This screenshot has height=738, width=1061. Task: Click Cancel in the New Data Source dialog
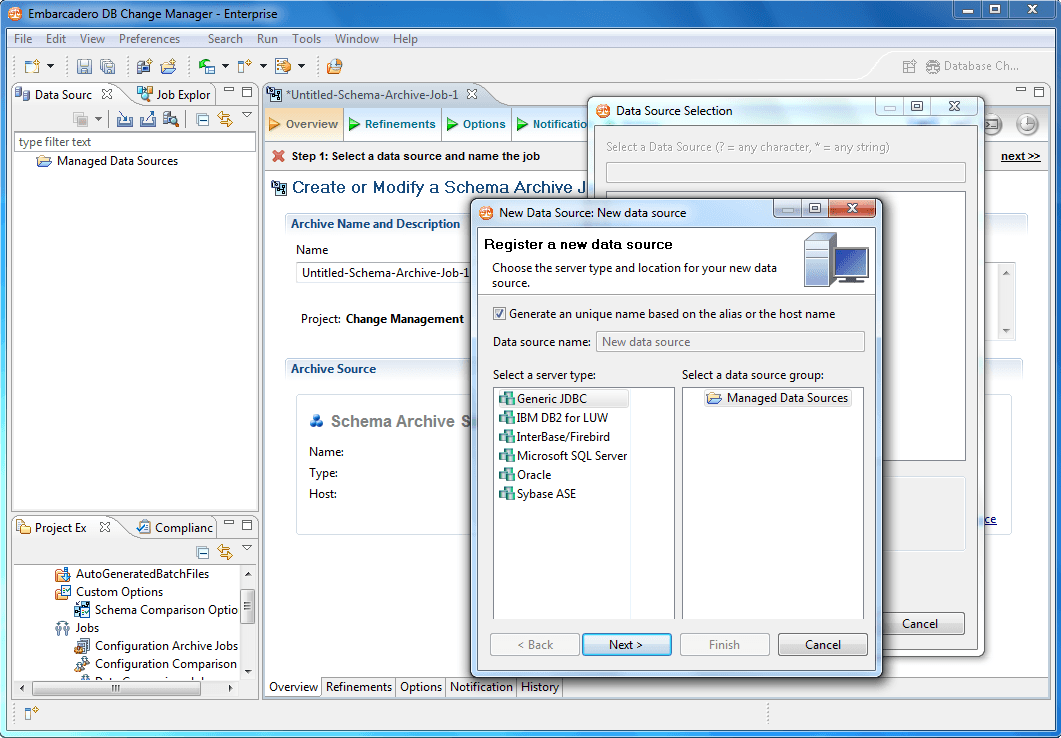coord(823,645)
